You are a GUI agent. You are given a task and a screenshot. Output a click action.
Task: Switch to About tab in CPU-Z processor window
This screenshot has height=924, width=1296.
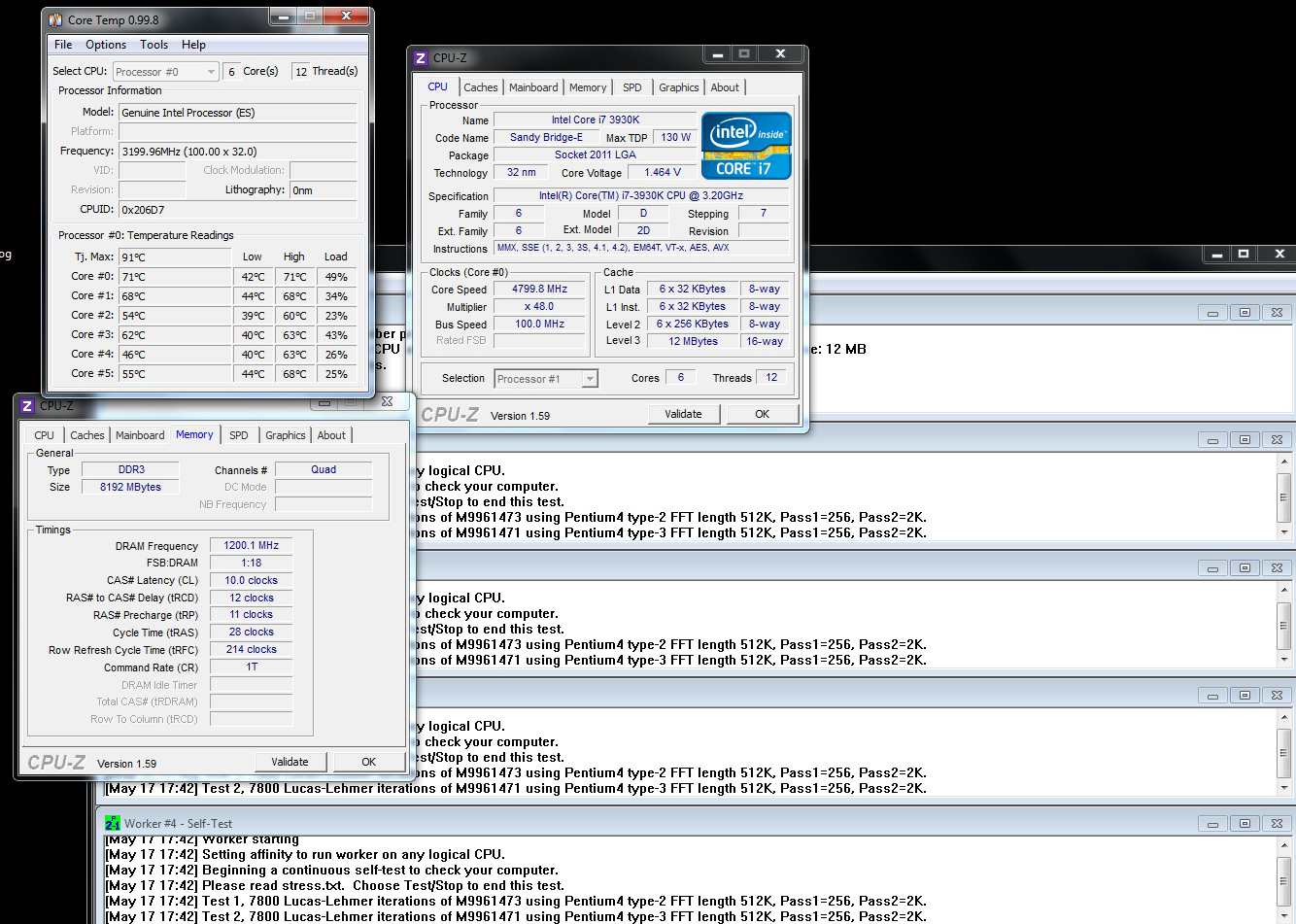click(725, 87)
